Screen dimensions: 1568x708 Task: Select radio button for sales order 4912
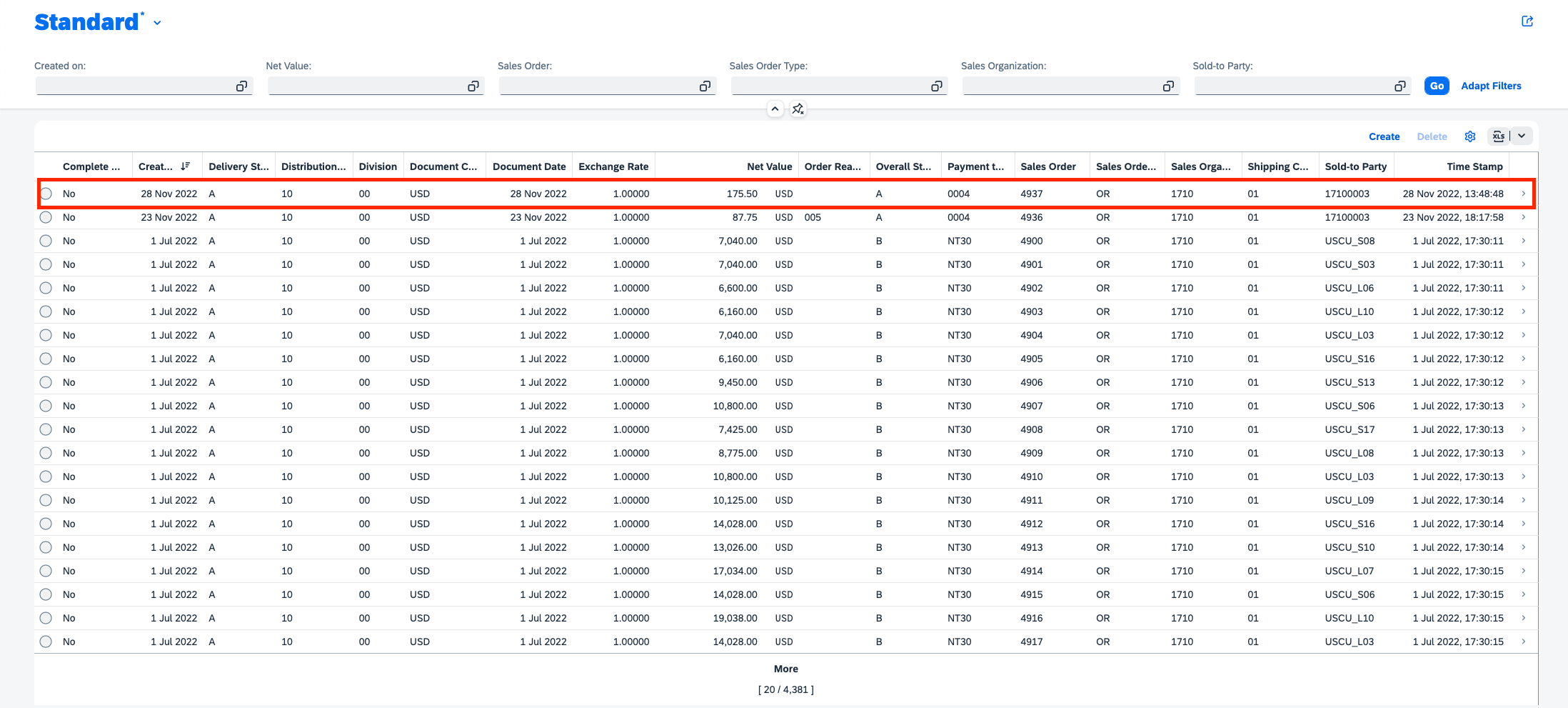click(46, 524)
